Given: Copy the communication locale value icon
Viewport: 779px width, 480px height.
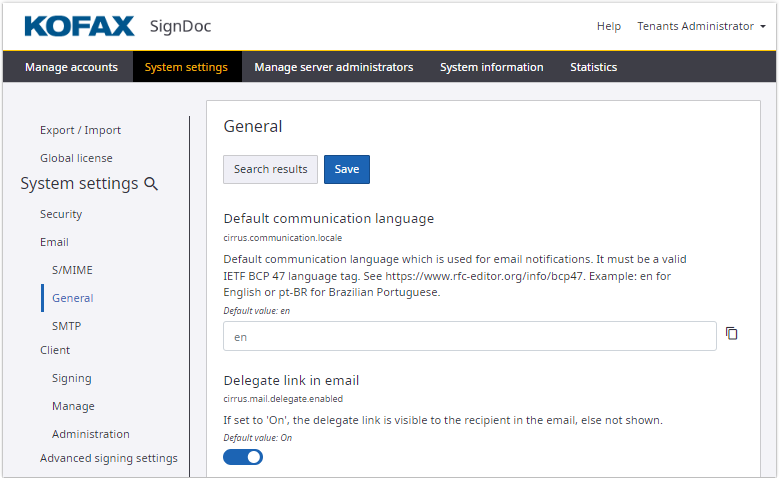Looking at the screenshot, I should click(x=732, y=334).
